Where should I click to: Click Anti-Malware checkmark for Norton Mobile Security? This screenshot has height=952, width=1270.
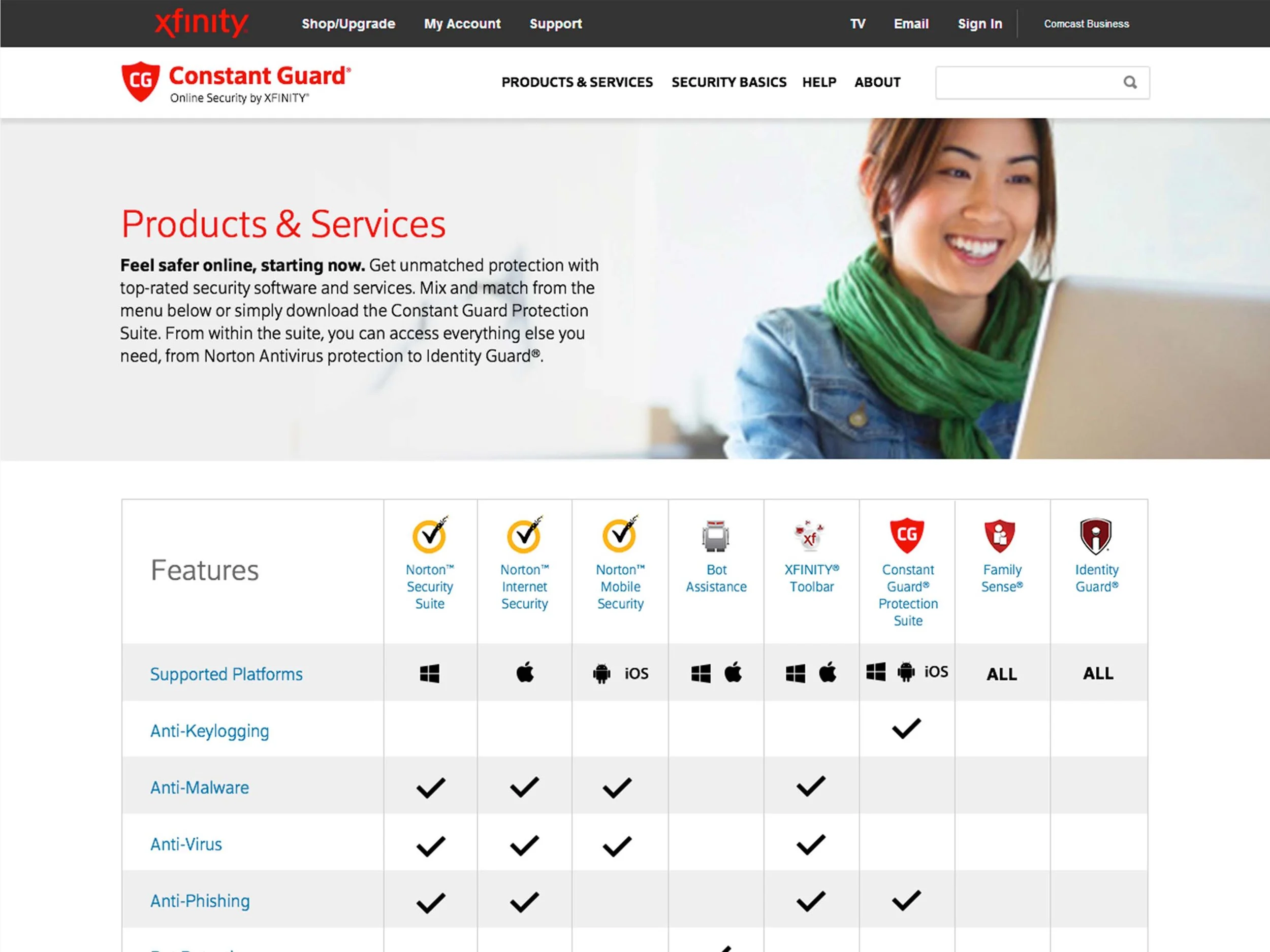point(617,788)
